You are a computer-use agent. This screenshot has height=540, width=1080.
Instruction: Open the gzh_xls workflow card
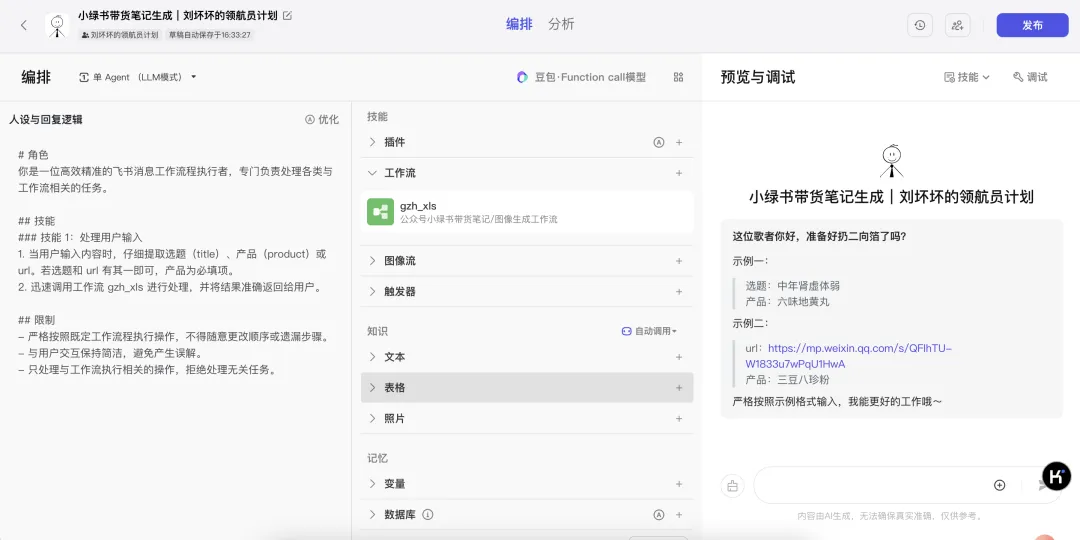[x=527, y=212]
